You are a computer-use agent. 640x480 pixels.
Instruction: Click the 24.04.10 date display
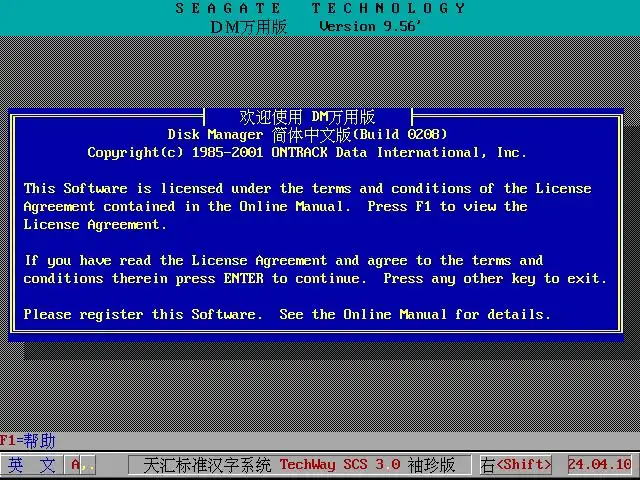pos(600,465)
